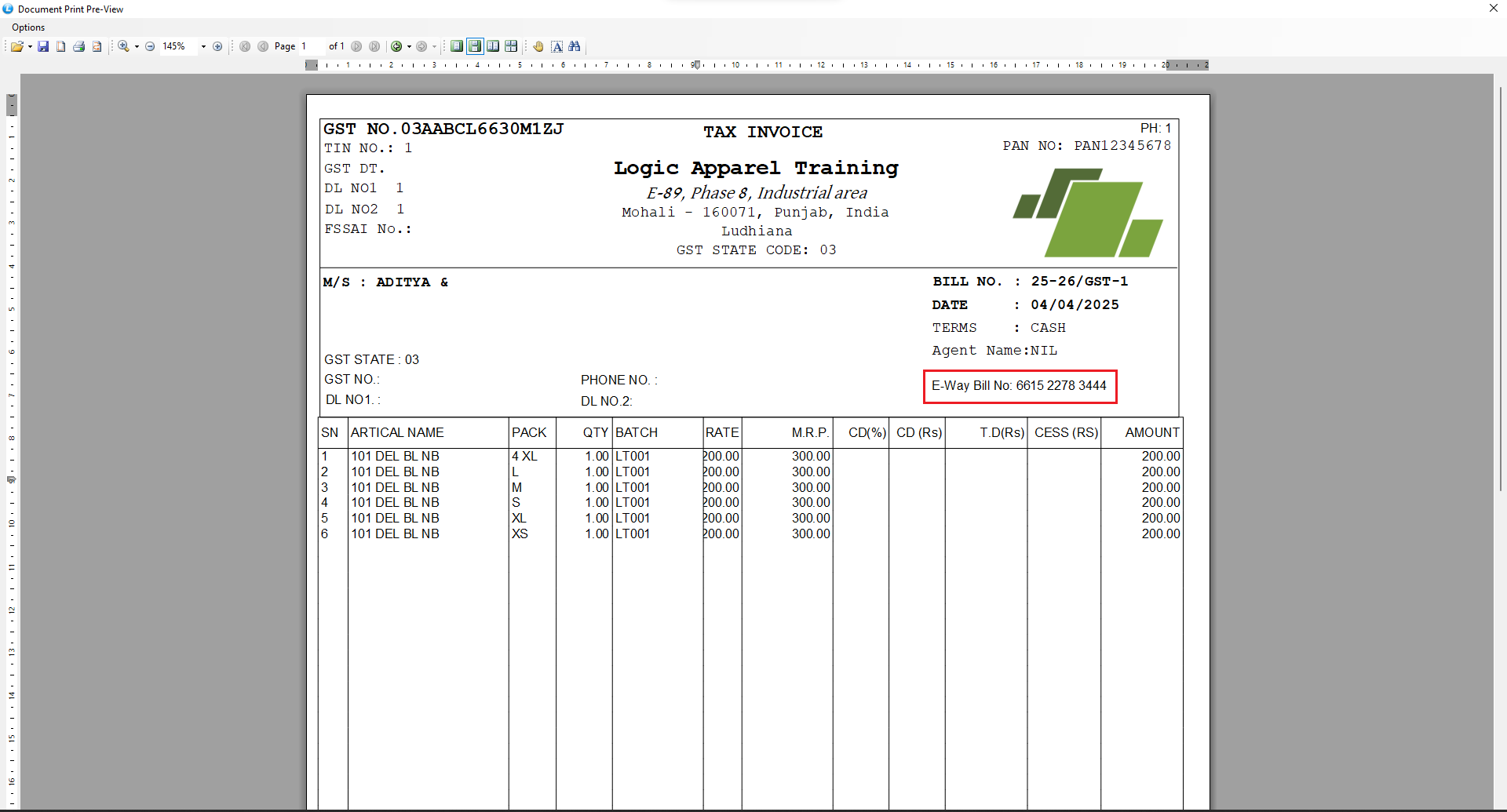The width and height of the screenshot is (1507, 812).
Task: Click the zoom out minus icon
Action: (150, 47)
